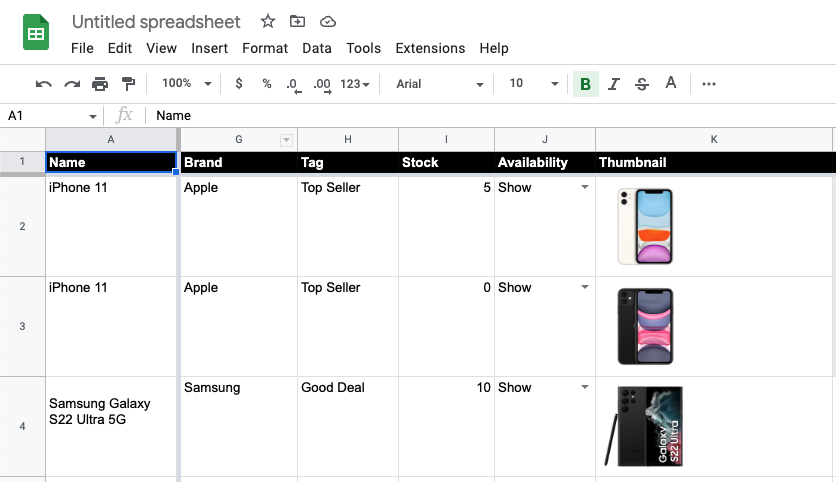Open Availability dropdown in row 3
The width and height of the screenshot is (836, 482).
[x=585, y=287]
